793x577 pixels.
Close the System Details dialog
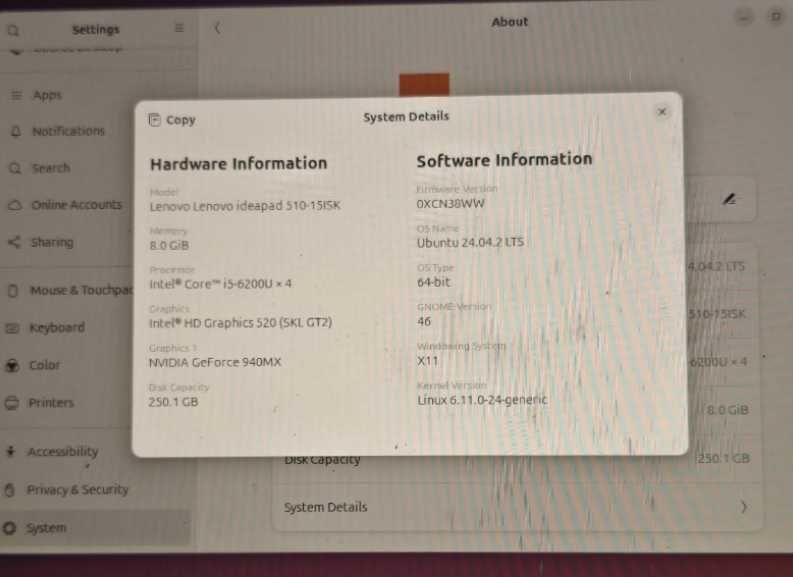click(662, 111)
